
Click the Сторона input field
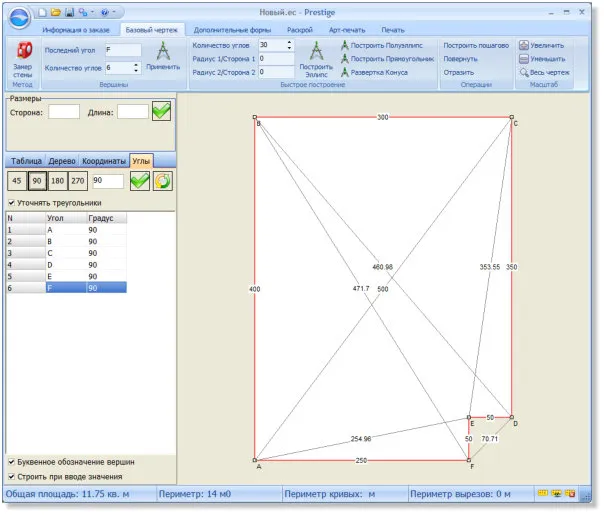pyautogui.click(x=64, y=112)
